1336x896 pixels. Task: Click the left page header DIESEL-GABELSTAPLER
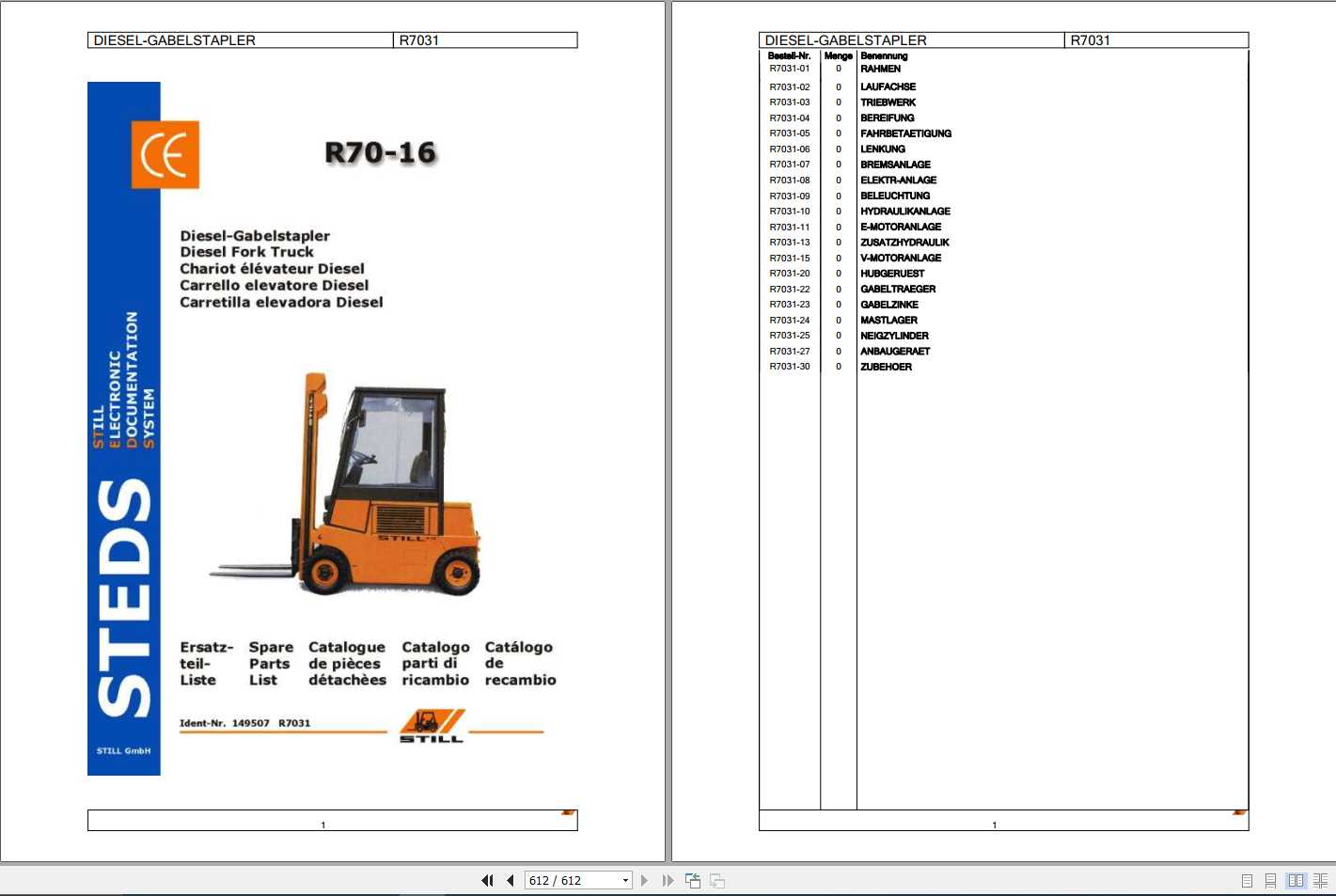point(175,40)
